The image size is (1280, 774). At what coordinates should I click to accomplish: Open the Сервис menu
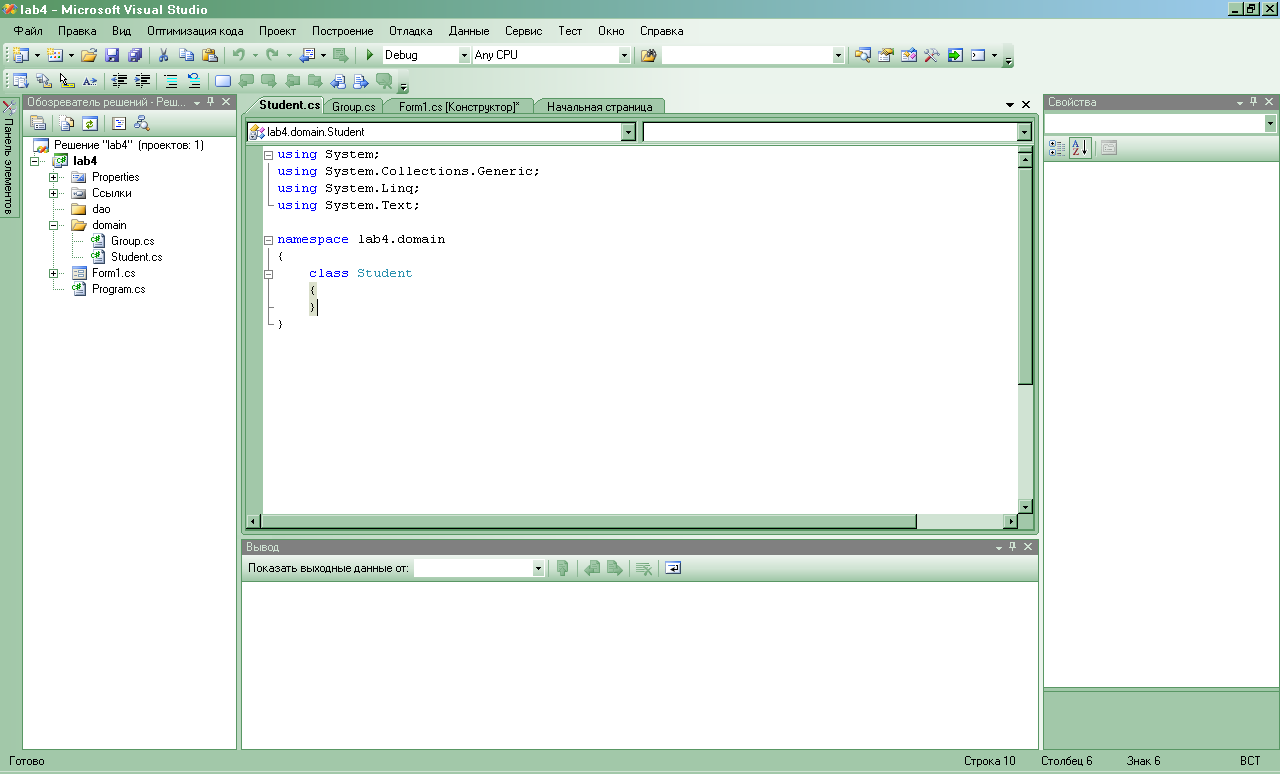tap(524, 31)
